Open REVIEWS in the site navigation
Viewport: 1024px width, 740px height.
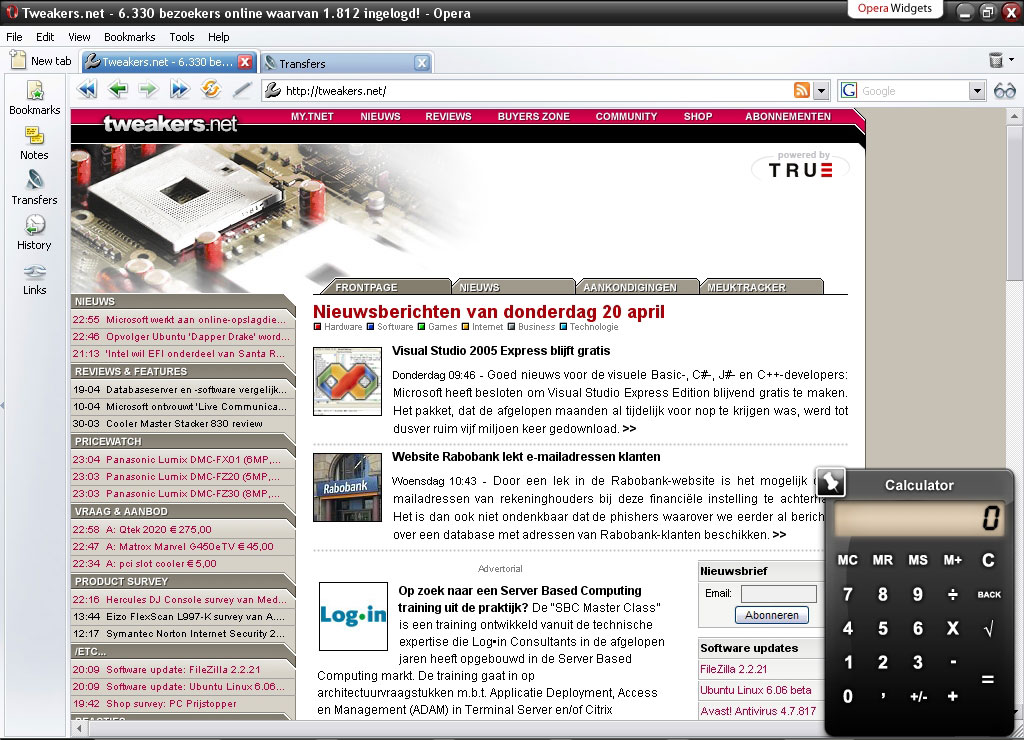[x=448, y=116]
